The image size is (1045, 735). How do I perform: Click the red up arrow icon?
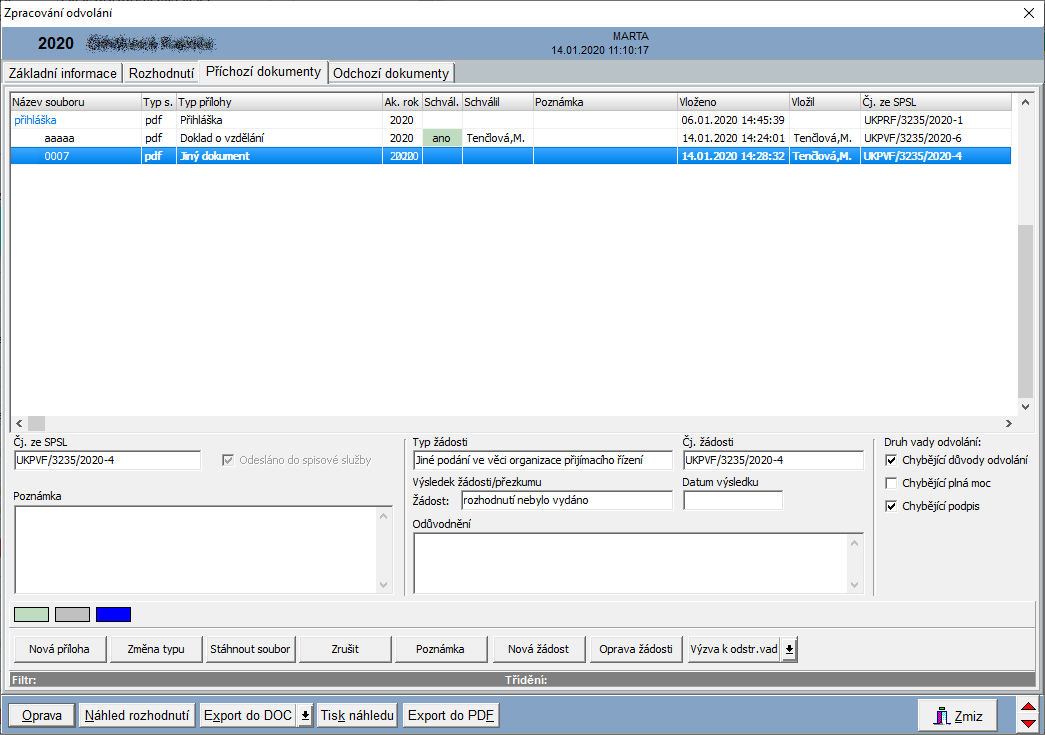(x=1027, y=708)
